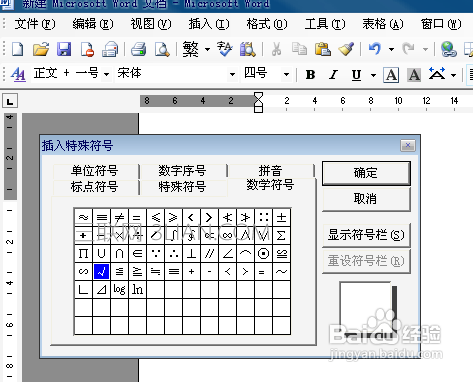Viewport: 473px width, 382px height.
Task: Click the Print icon in toolbar
Action: (x=138, y=49)
